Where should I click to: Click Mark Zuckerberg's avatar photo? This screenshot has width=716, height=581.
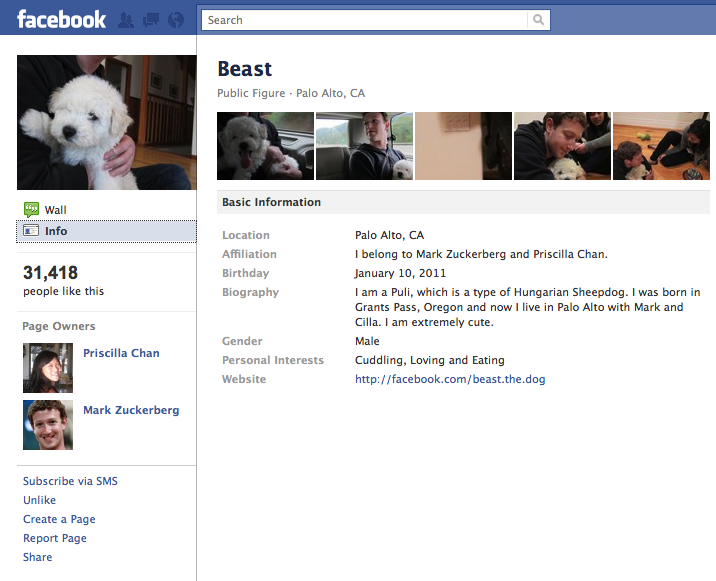point(48,425)
